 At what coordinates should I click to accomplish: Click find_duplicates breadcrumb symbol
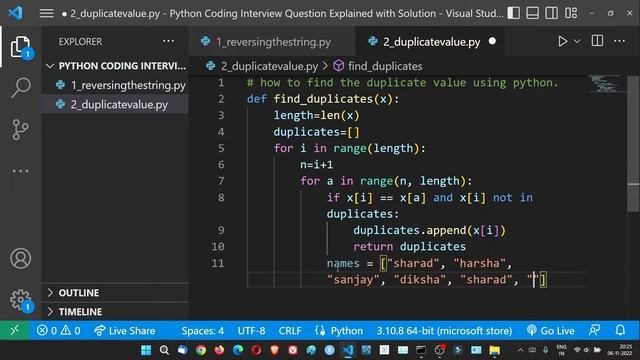click(378, 66)
